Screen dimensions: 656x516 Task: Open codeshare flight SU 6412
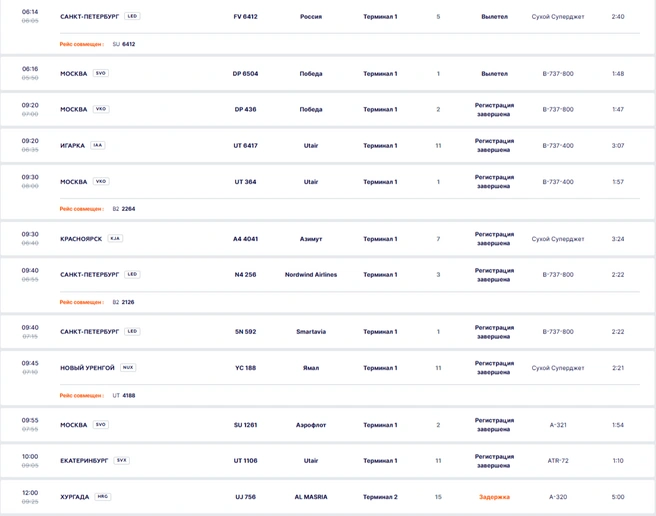pos(124,44)
